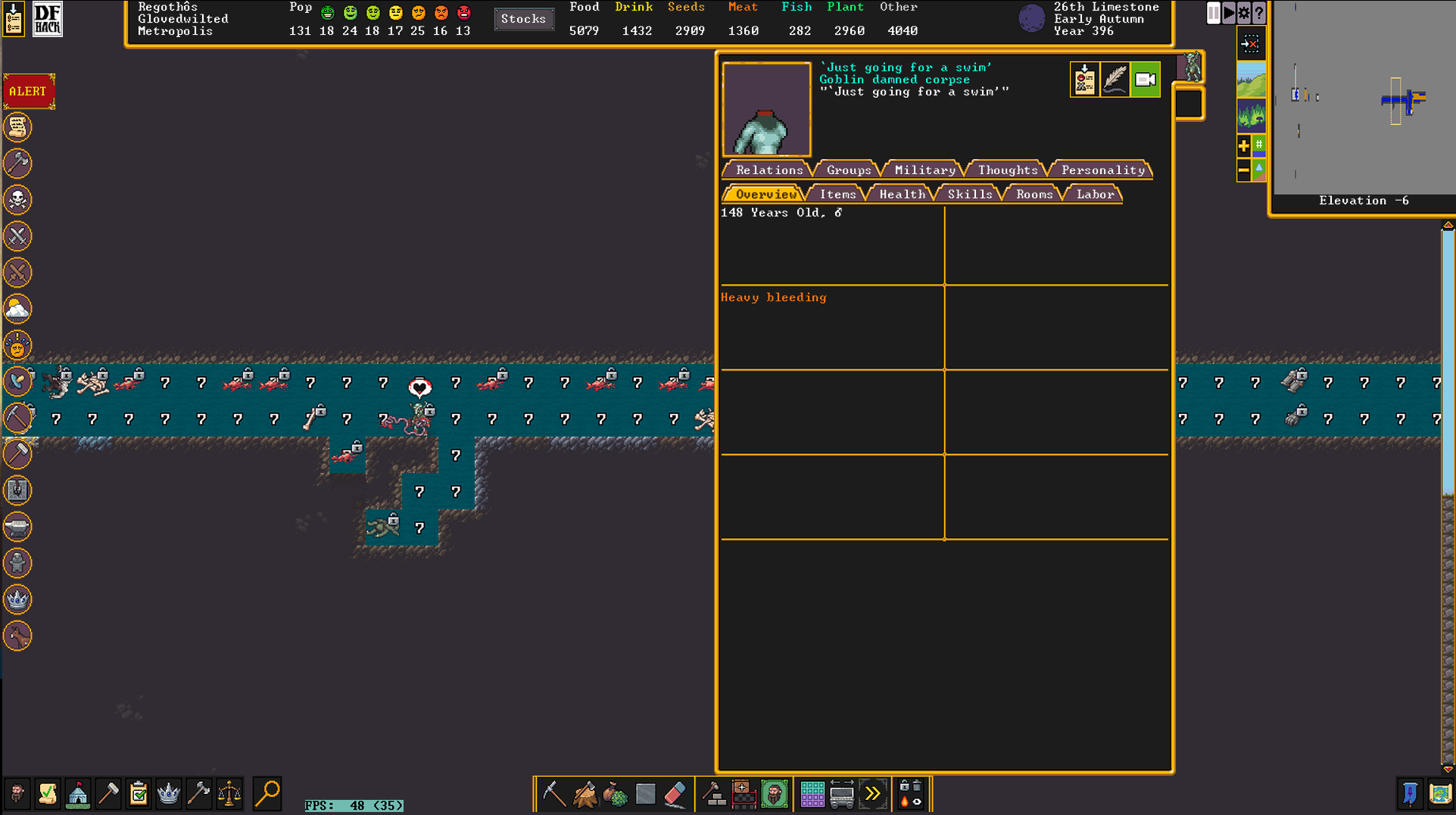Open settings gear icon

tap(1243, 13)
